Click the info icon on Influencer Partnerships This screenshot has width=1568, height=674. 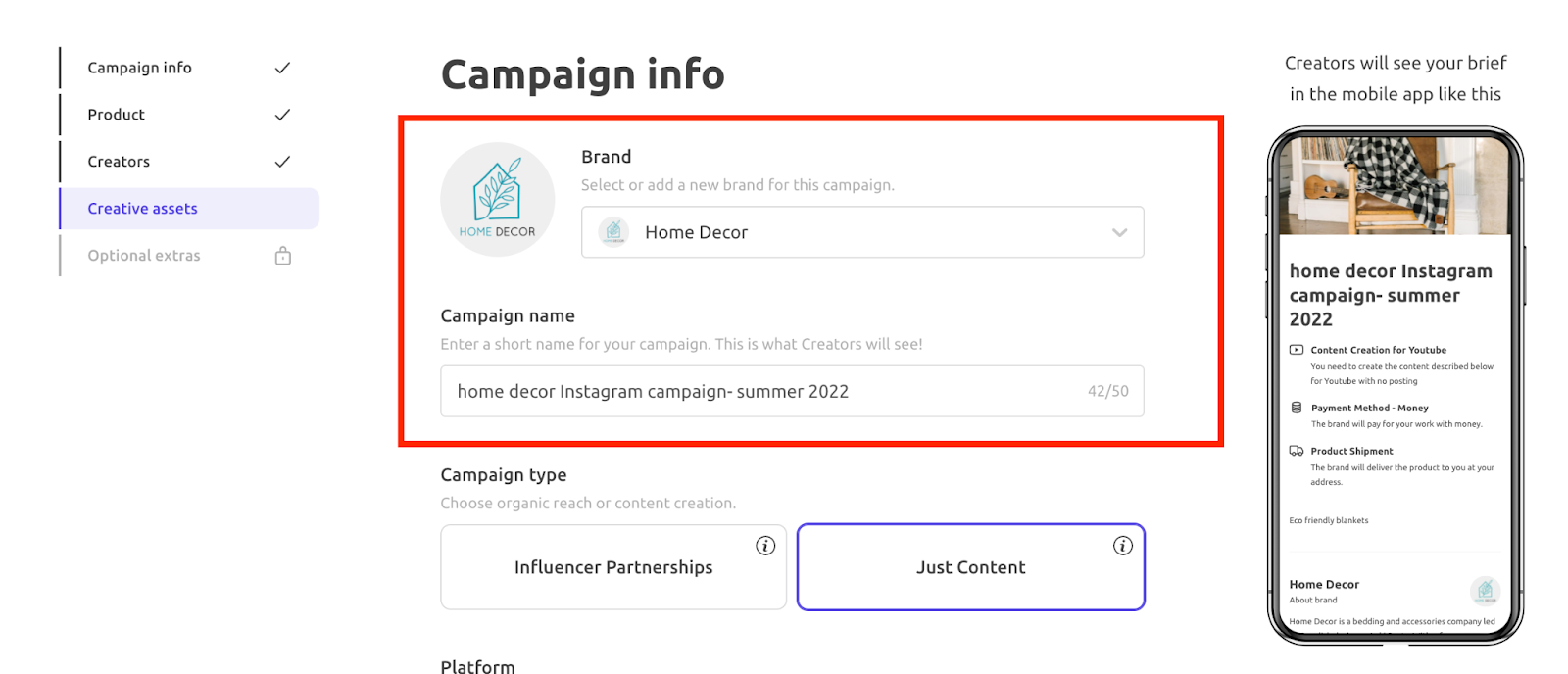pos(765,546)
